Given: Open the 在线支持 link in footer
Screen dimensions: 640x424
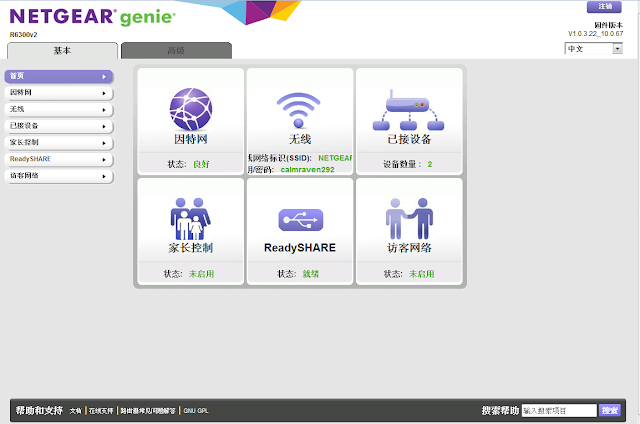Looking at the screenshot, I should [101, 411].
